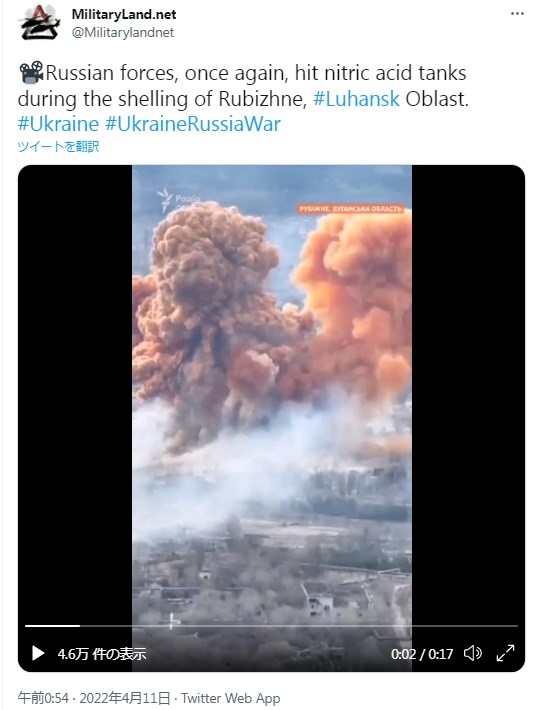Open MilitaryLand.net display name

coord(124,14)
